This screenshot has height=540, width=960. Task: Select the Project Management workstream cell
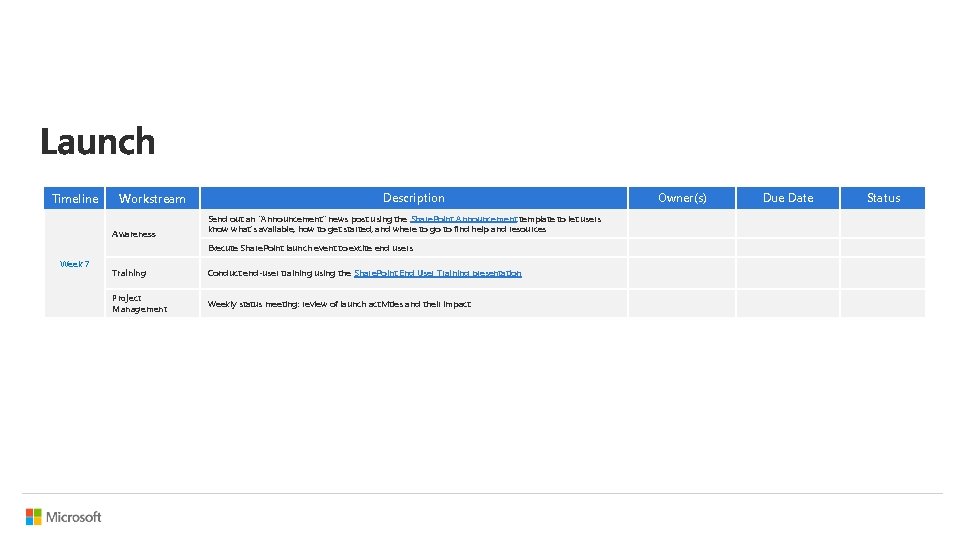(x=152, y=304)
